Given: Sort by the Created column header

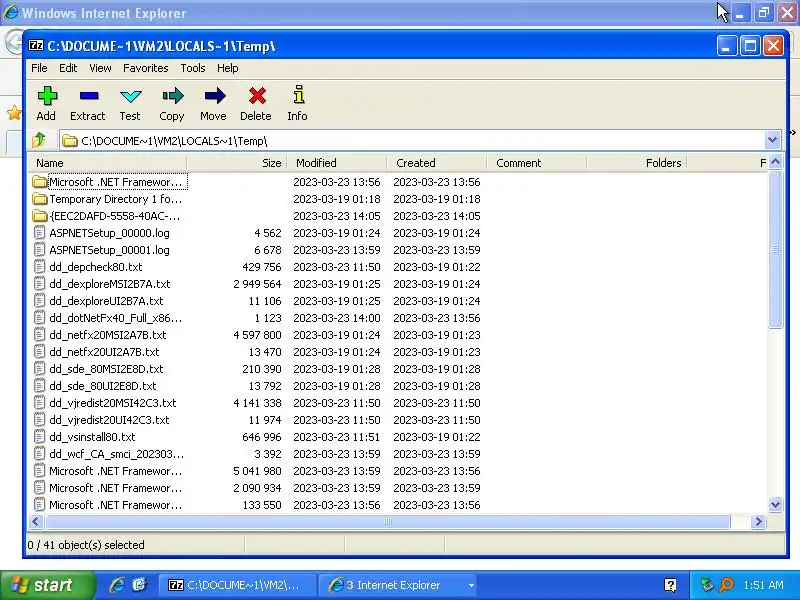Looking at the screenshot, I should (x=437, y=163).
